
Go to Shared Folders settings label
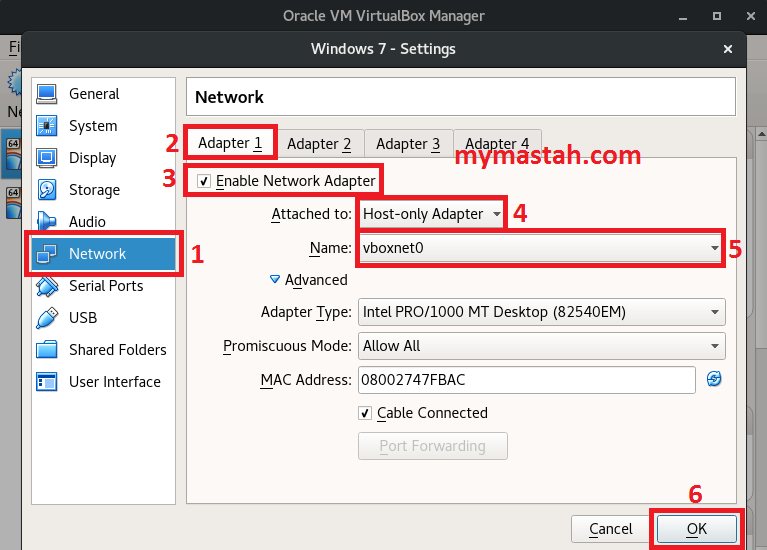point(118,349)
